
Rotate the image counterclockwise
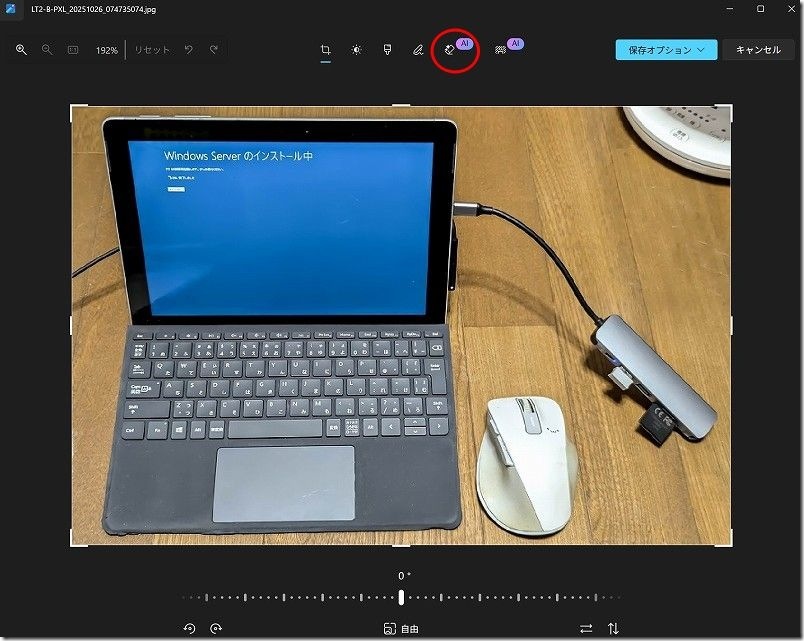[190, 629]
